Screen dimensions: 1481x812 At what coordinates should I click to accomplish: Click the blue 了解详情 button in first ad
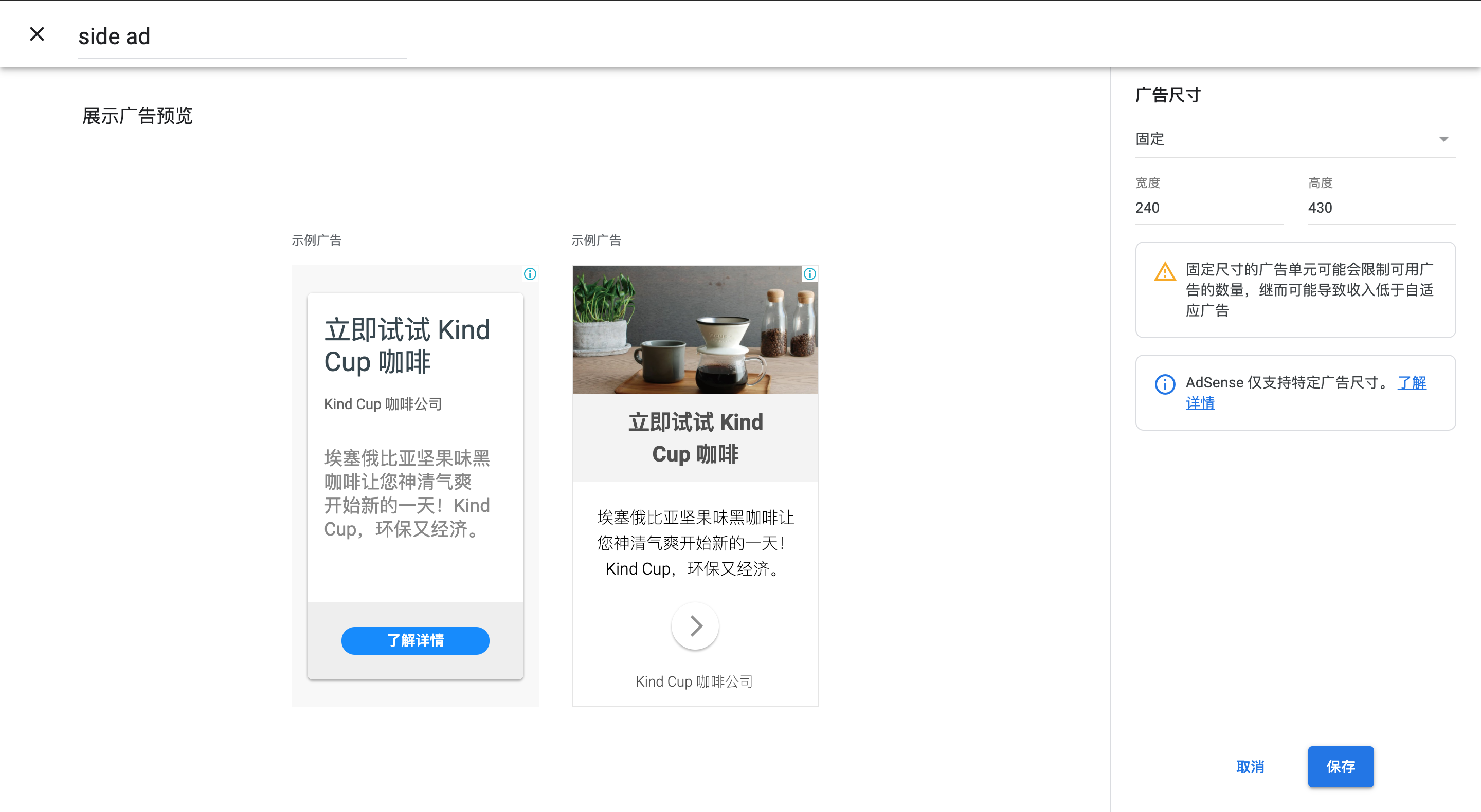point(415,640)
